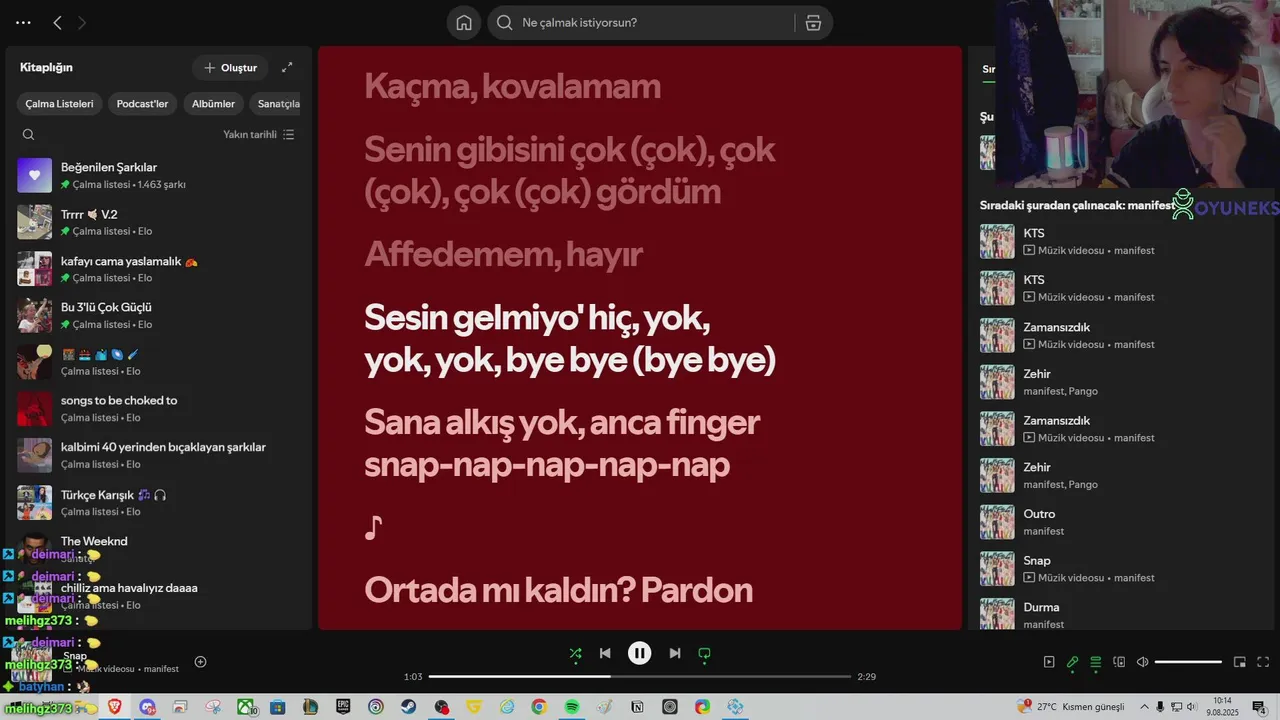Click the Oluştur create button
This screenshot has width=1280, height=720.
tap(230, 68)
